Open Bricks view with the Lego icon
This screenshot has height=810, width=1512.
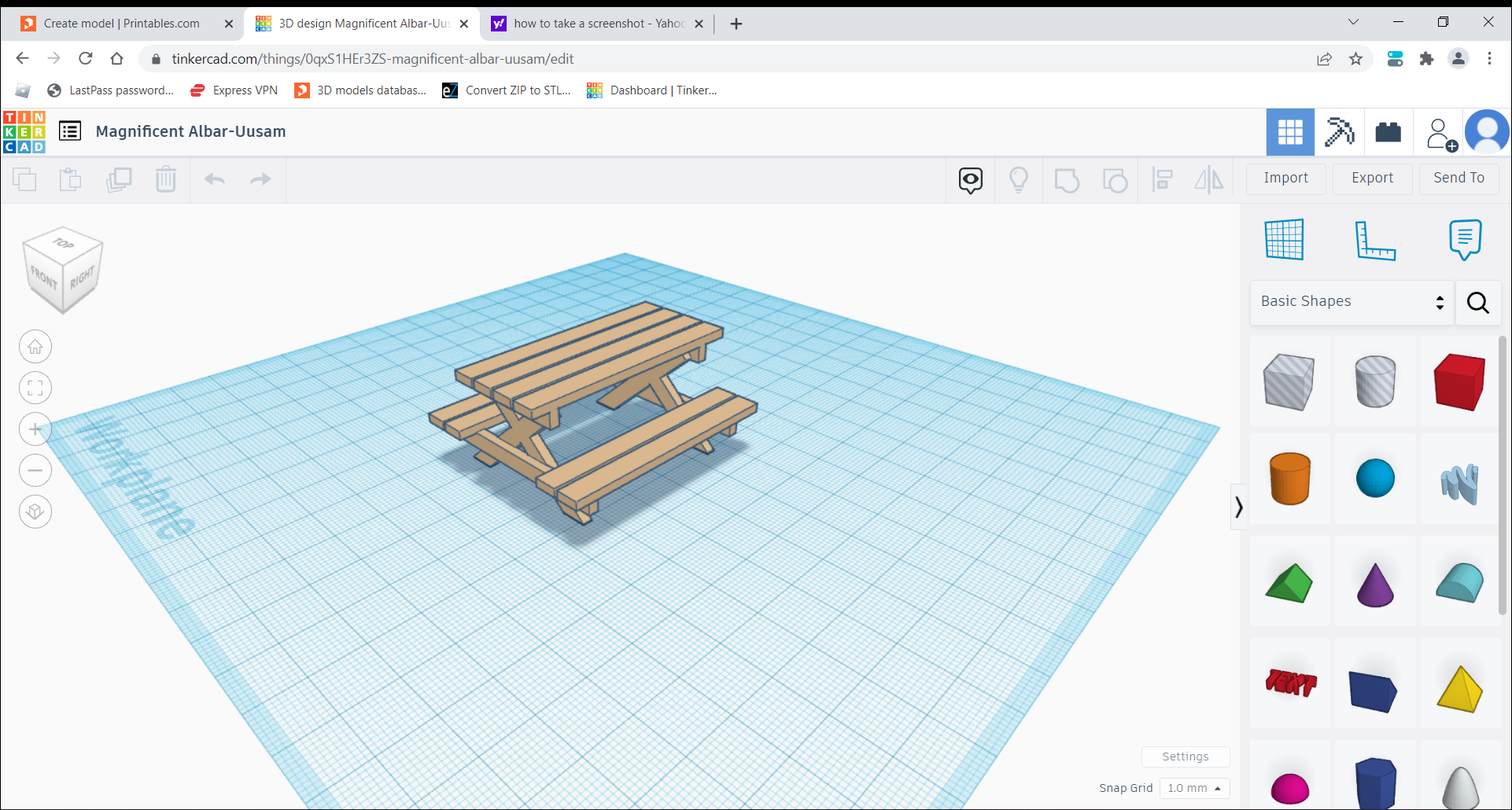1388,131
